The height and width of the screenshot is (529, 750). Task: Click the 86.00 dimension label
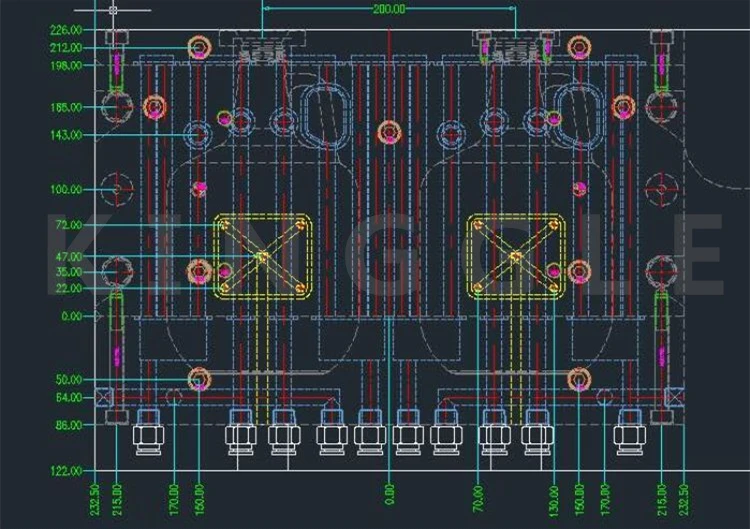[x=68, y=426]
